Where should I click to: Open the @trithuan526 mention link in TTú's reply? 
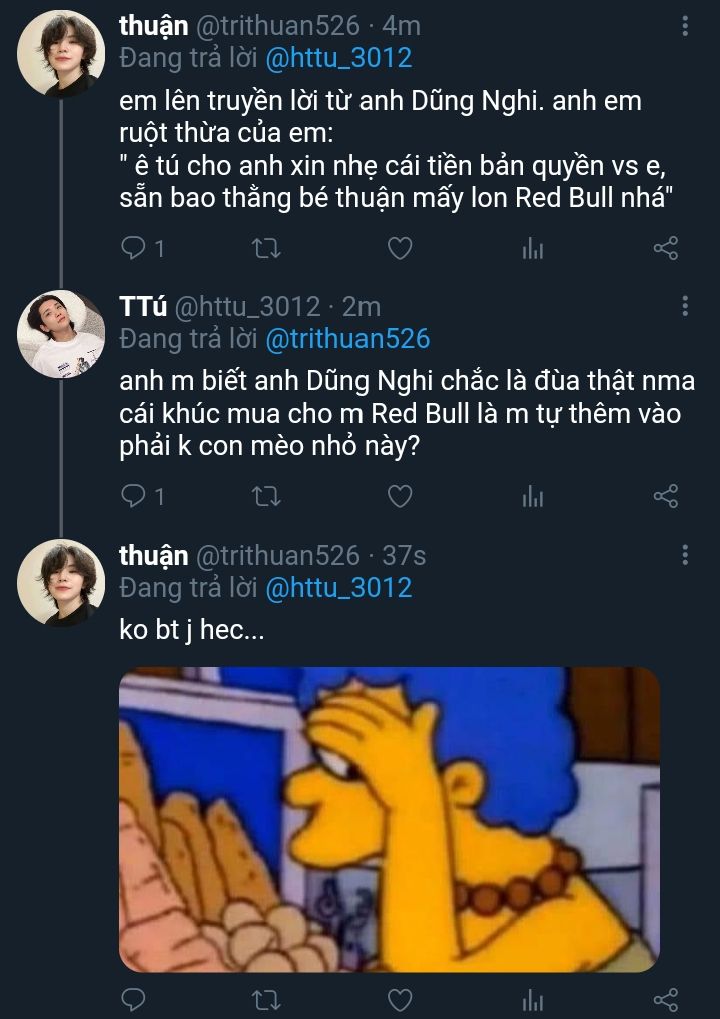[347, 339]
